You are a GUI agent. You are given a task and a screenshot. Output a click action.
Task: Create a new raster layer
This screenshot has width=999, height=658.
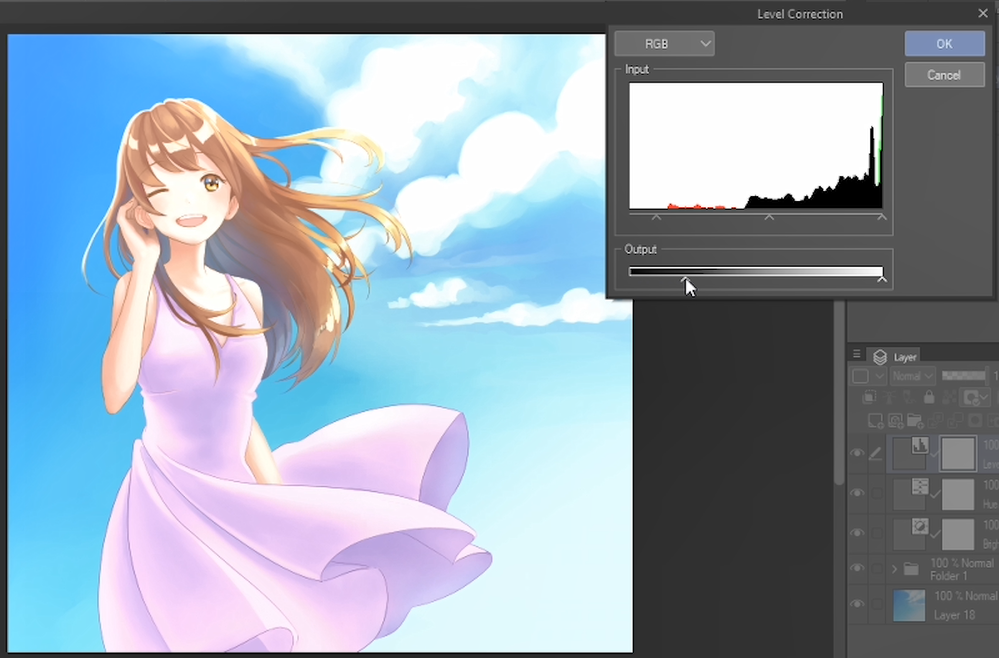point(875,420)
